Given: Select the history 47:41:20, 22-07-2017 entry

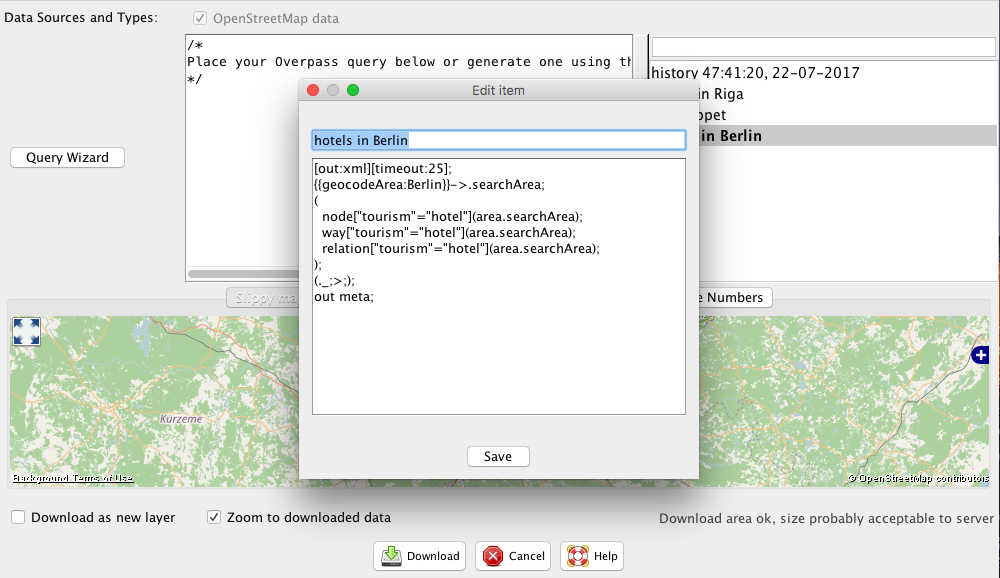Looking at the screenshot, I should 755,73.
